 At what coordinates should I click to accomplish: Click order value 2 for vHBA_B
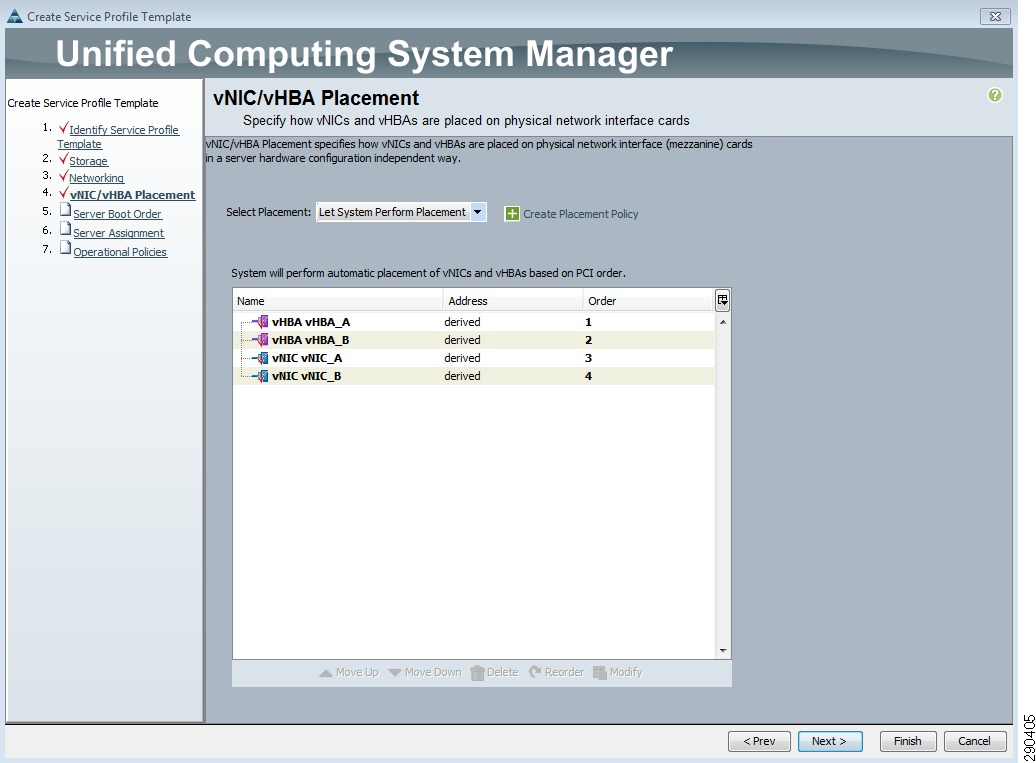[x=588, y=340]
